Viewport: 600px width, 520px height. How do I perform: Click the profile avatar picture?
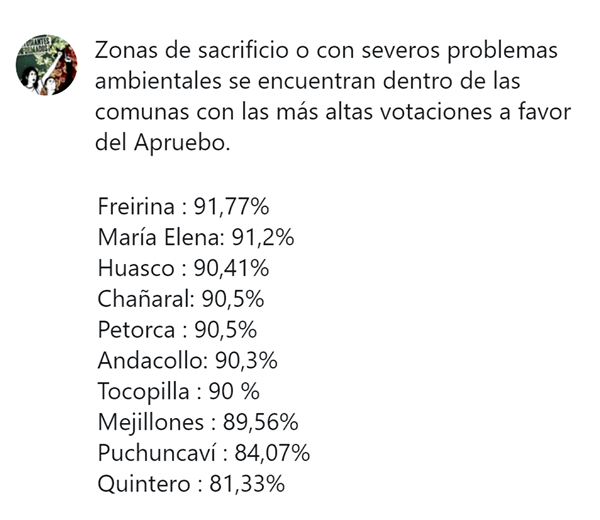pyautogui.click(x=48, y=68)
